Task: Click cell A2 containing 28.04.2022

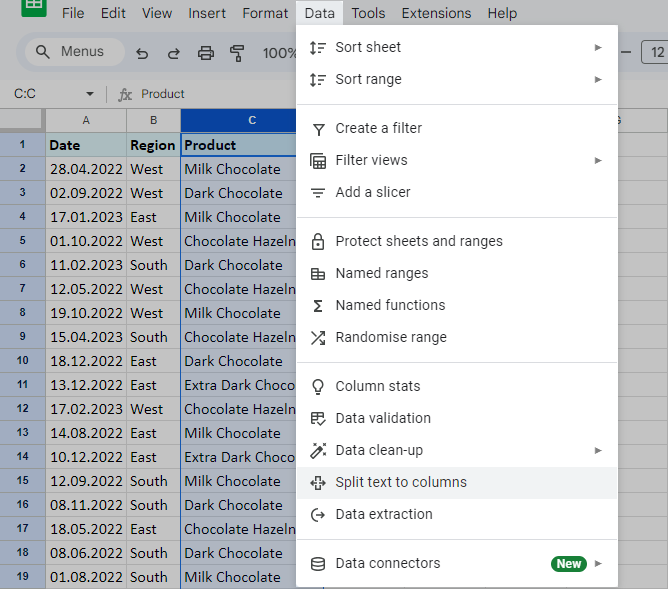Action: click(85, 169)
